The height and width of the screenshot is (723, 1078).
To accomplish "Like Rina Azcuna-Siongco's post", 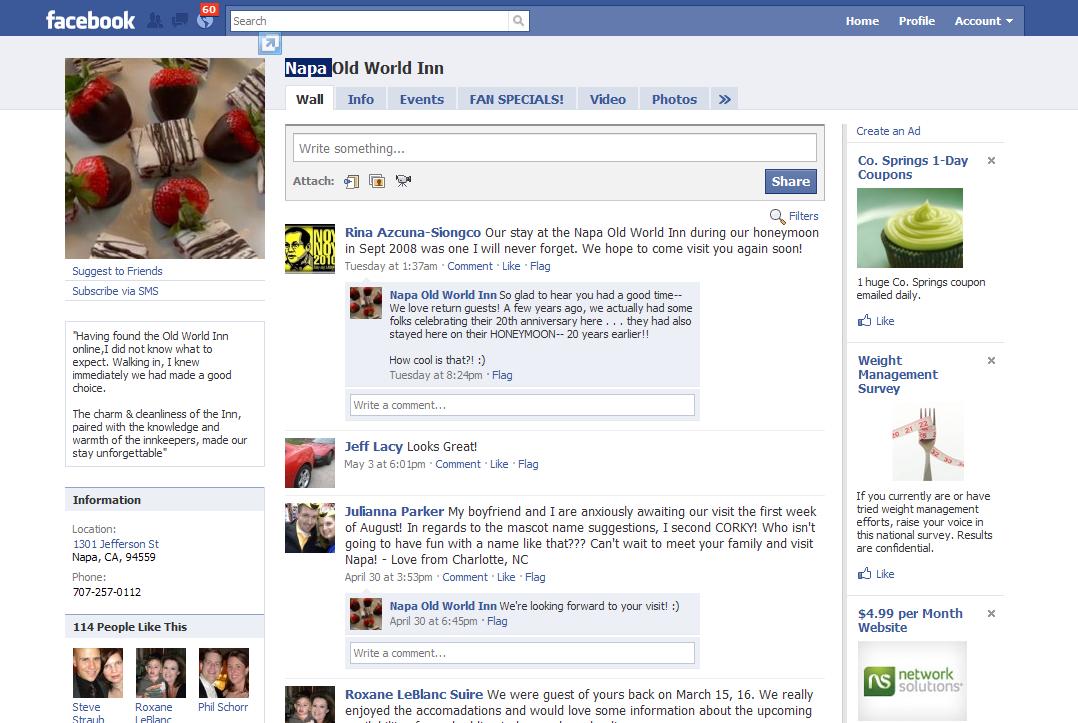I will [511, 267].
